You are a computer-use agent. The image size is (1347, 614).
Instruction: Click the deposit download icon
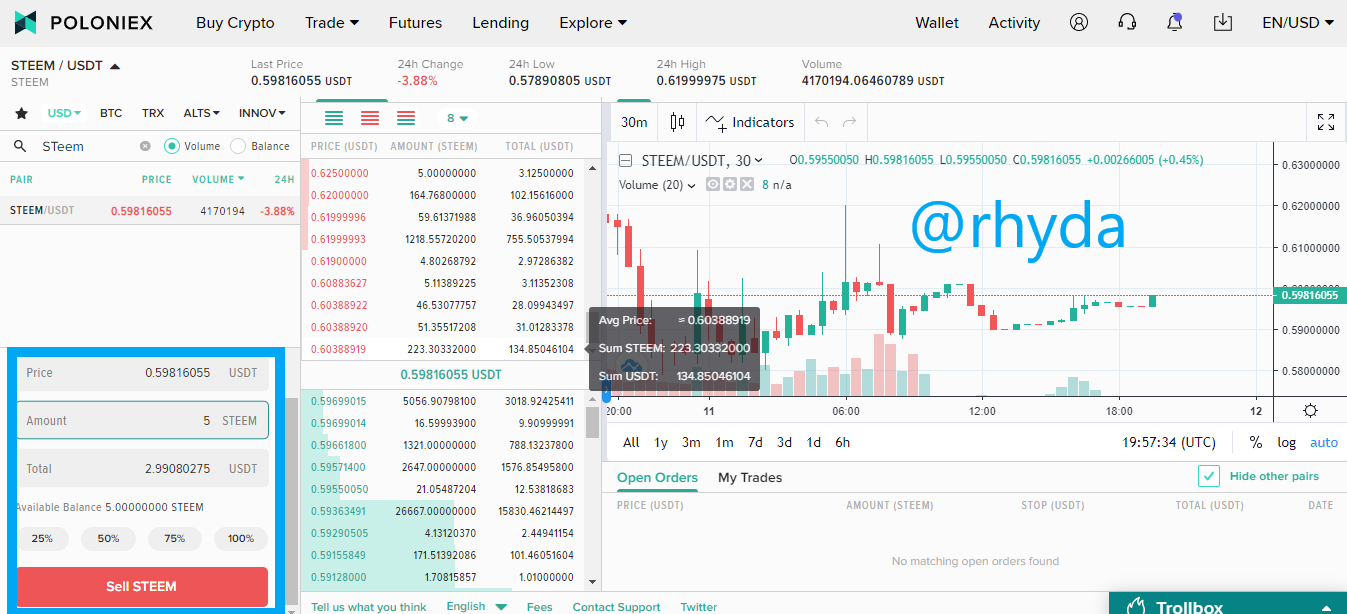1223,22
